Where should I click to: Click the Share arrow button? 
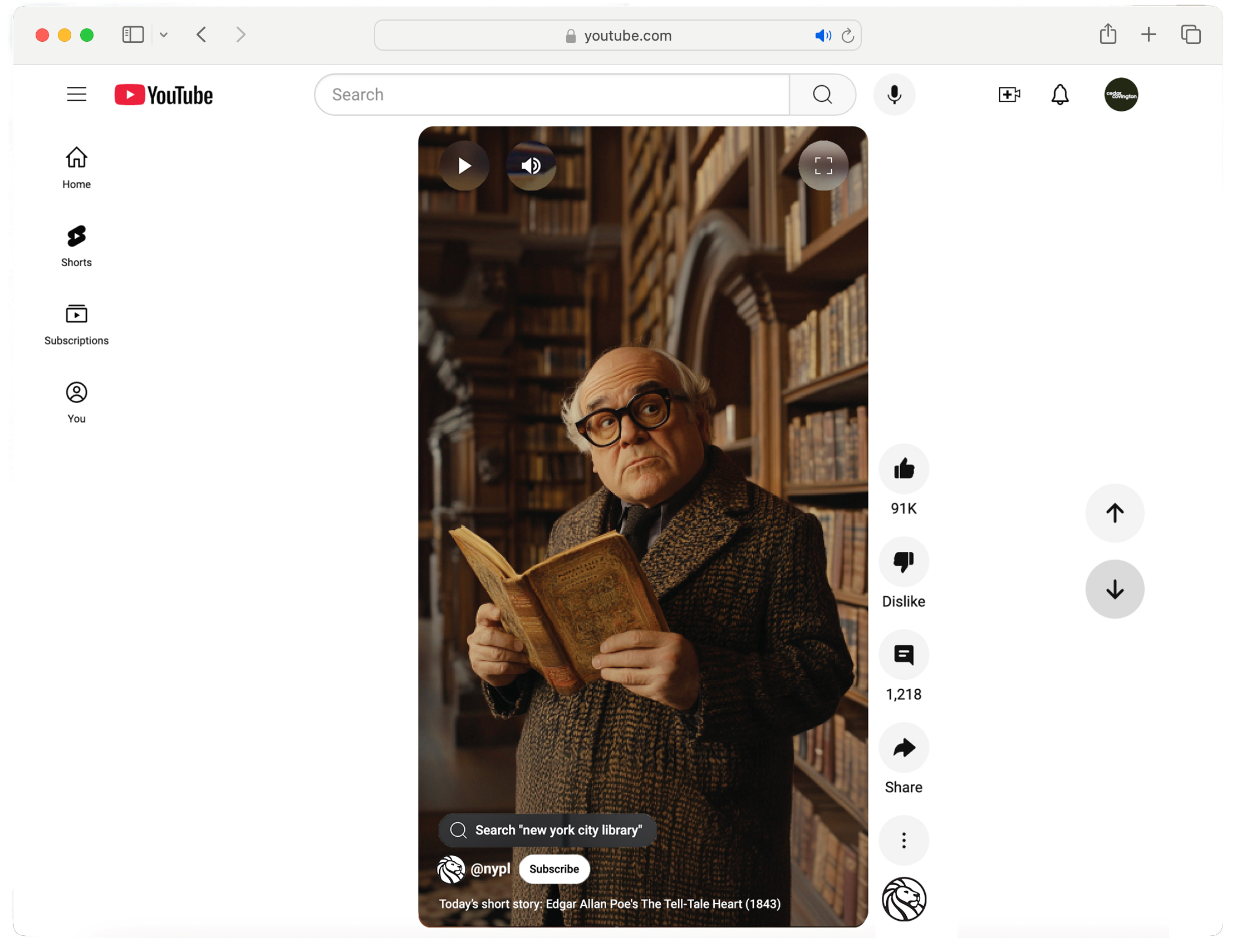(904, 748)
